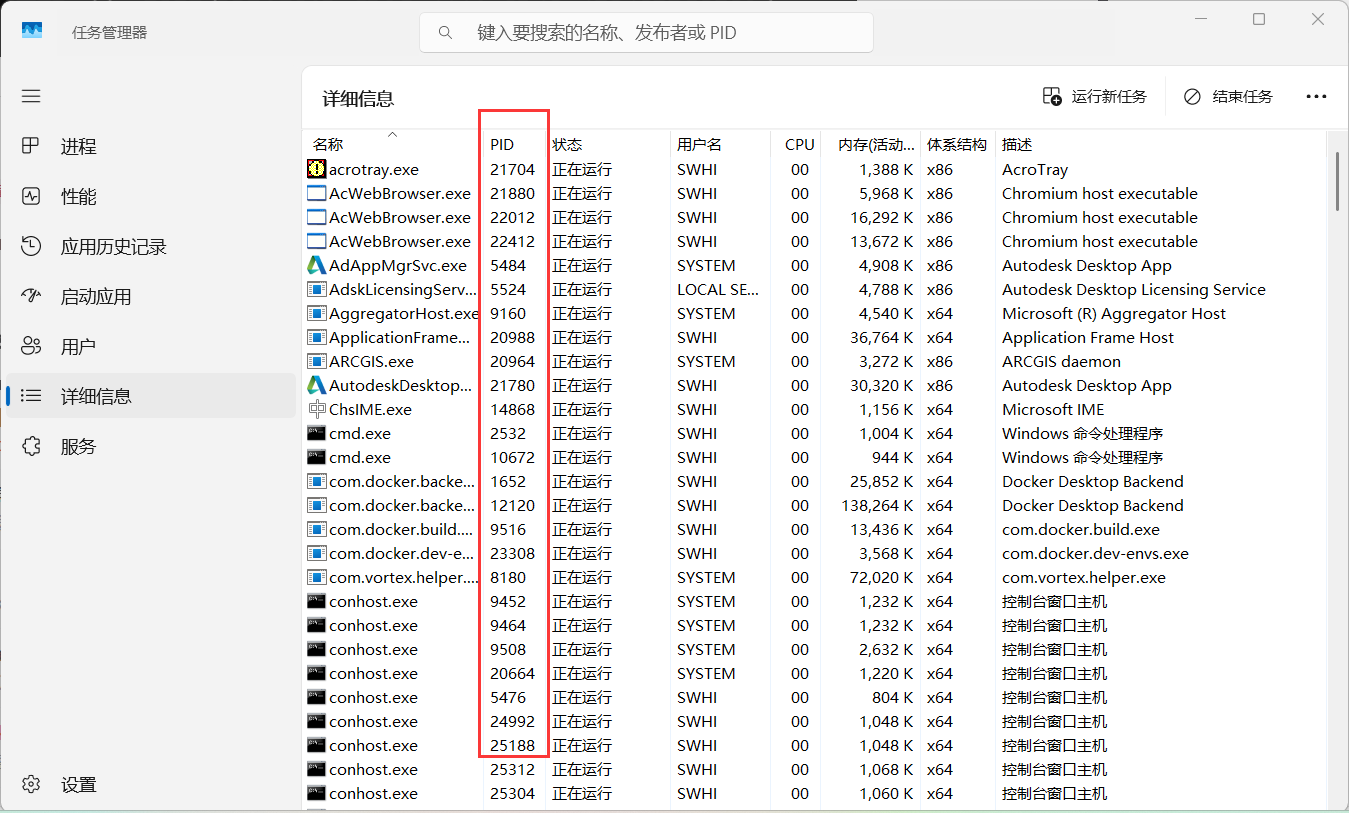
Task: Click the icon of conhost.exe with PID 9452
Action: (x=316, y=601)
